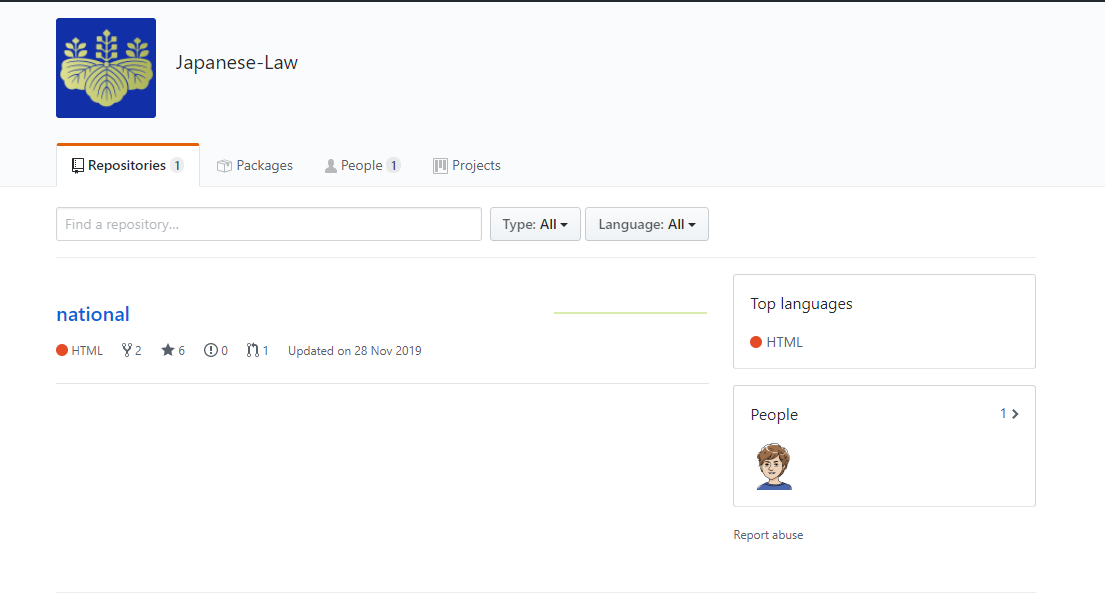Click the Projects board icon
The width and height of the screenshot is (1105, 609).
(x=440, y=166)
